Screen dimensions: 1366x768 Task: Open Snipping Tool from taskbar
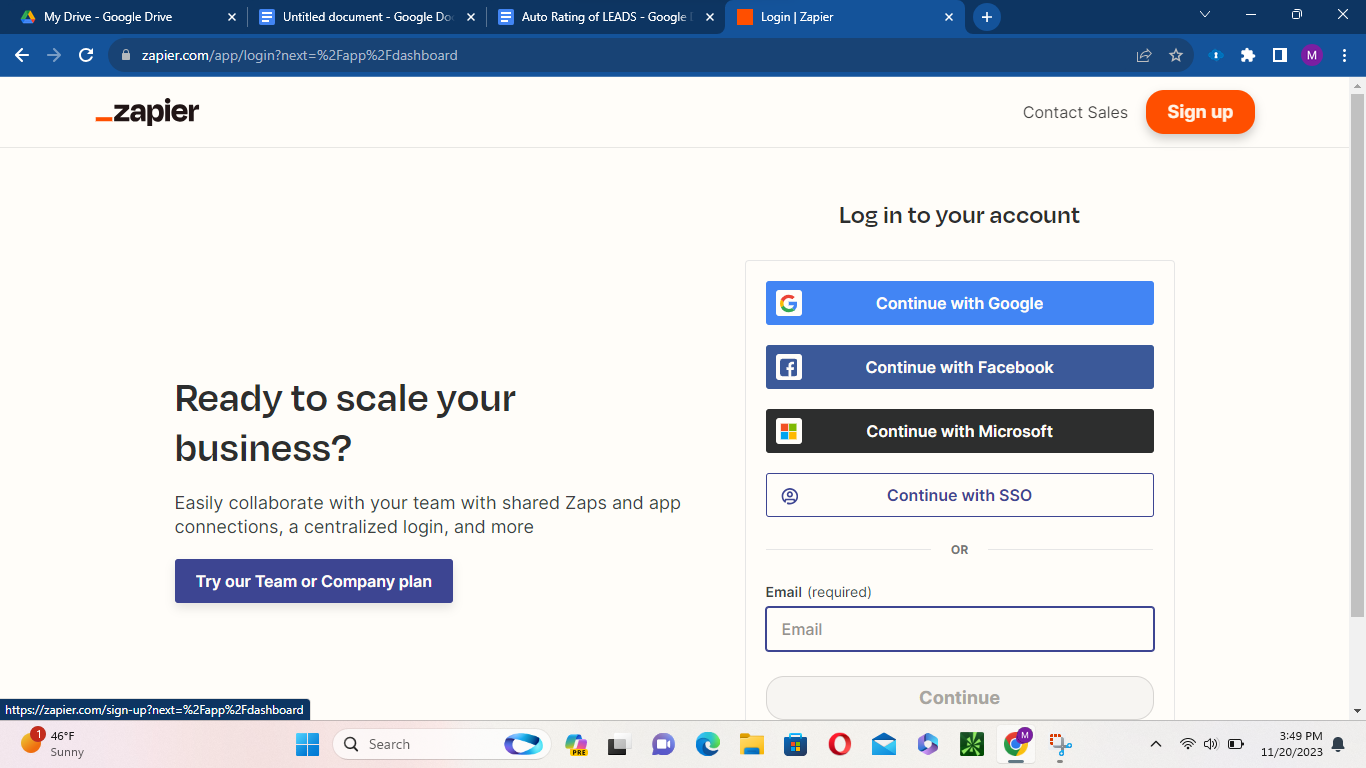1060,744
